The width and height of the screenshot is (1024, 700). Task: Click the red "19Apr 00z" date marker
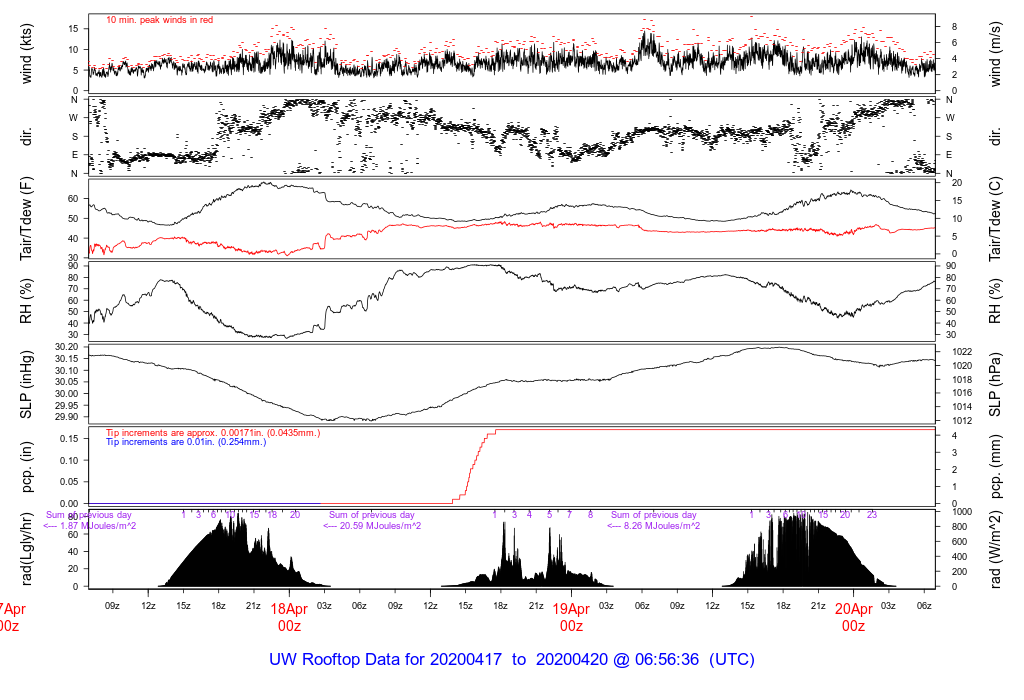pyautogui.click(x=571, y=617)
